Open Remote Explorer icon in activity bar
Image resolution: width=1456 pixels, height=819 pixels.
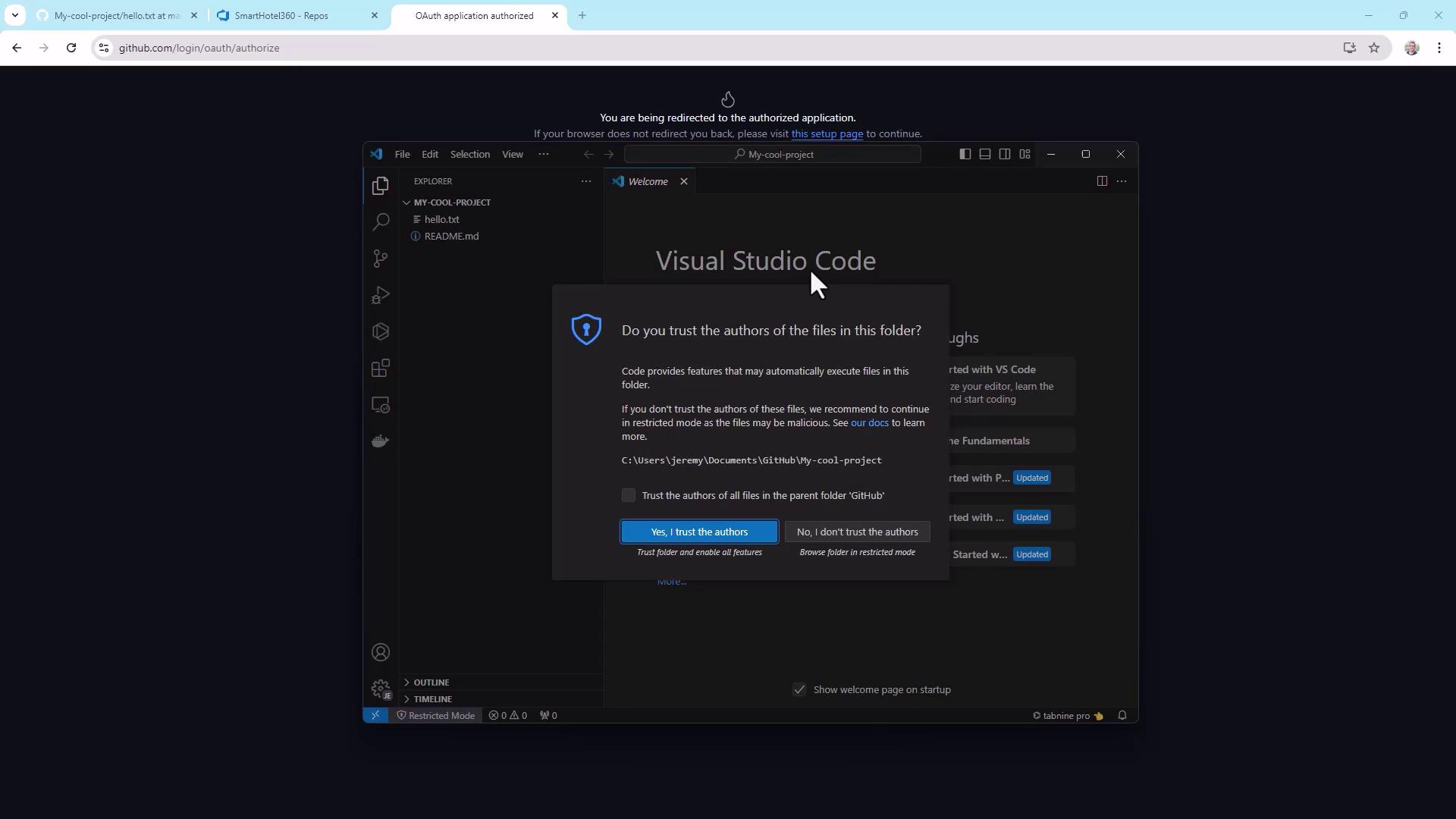(381, 405)
